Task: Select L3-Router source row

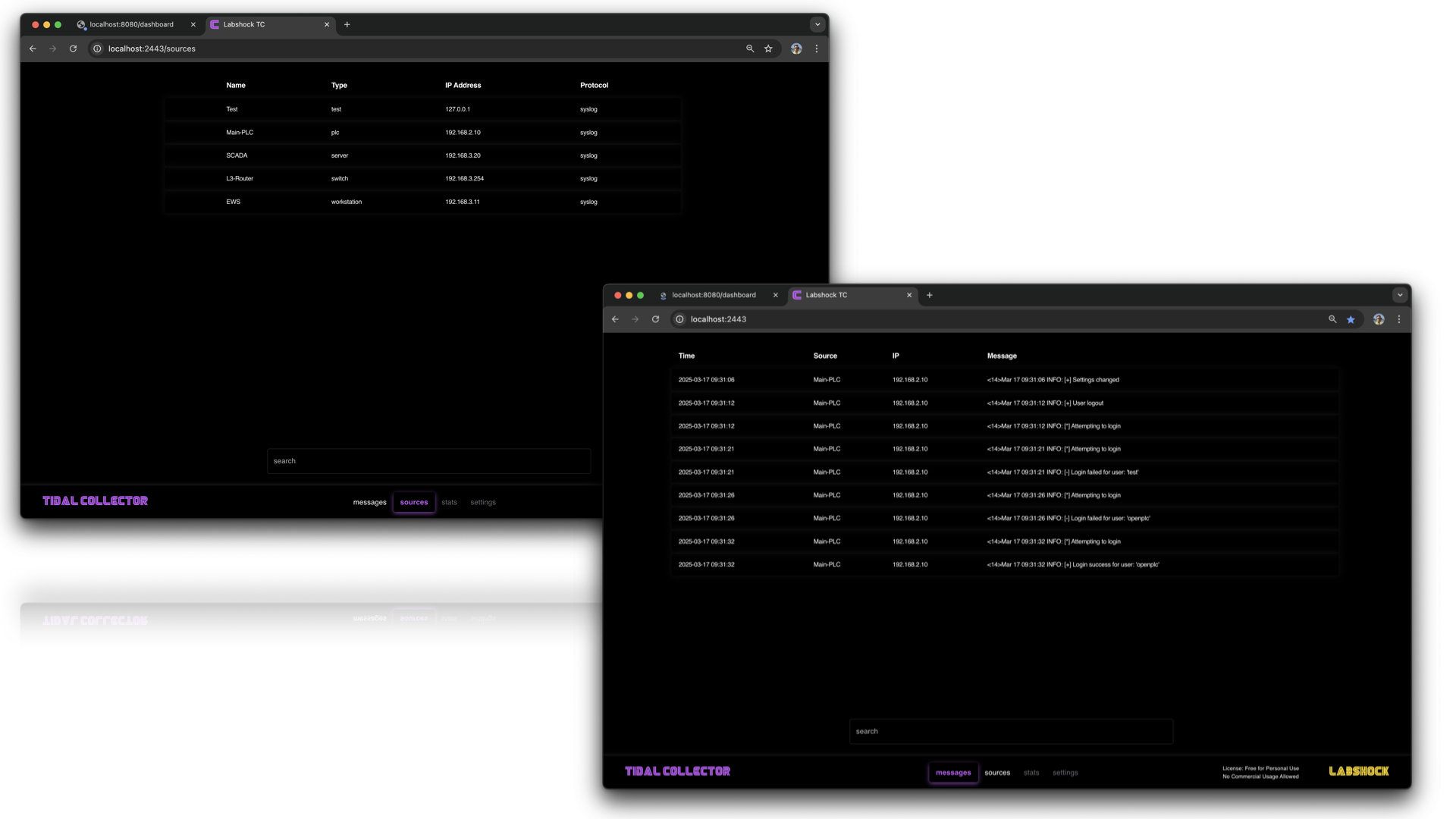Action: [x=422, y=179]
